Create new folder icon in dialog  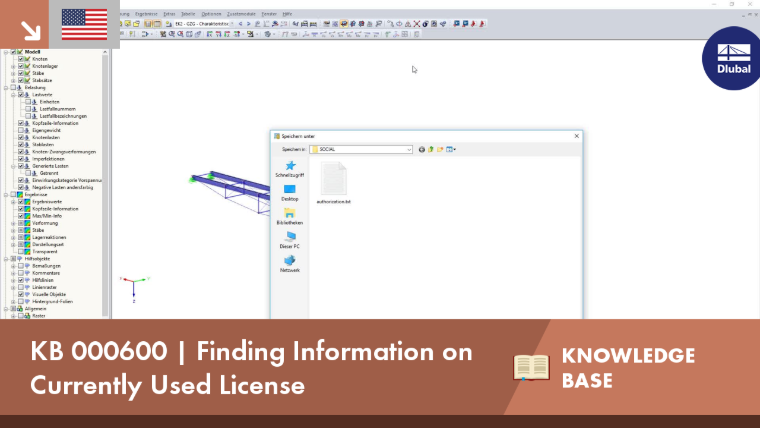pos(440,149)
